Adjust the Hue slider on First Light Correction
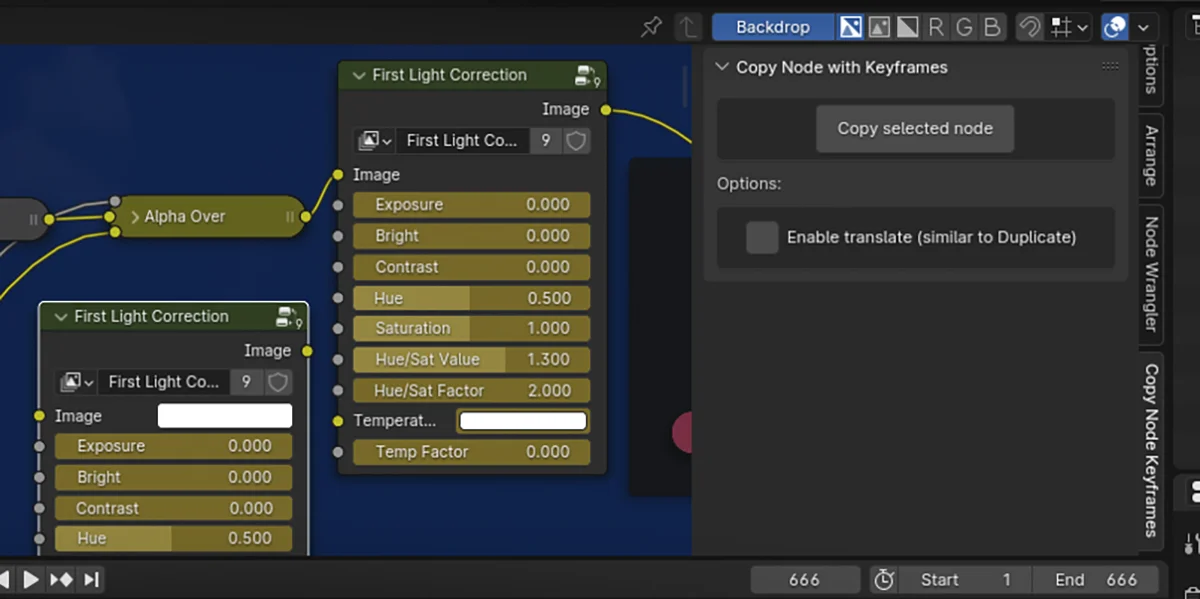Image resolution: width=1200 pixels, height=599 pixels. tap(471, 298)
